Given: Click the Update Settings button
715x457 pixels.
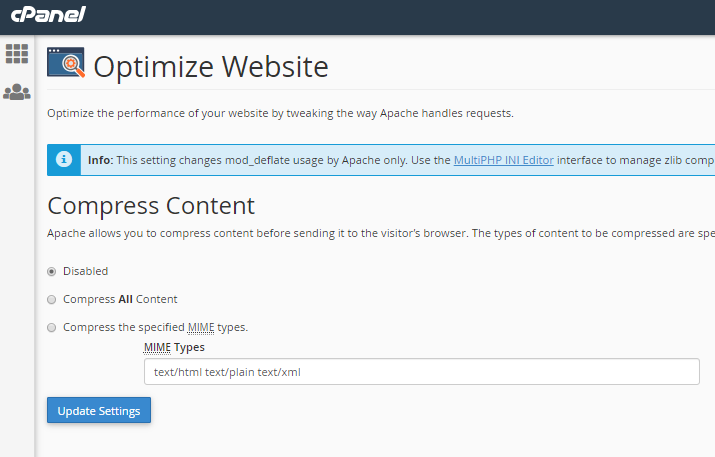Looking at the screenshot, I should tap(99, 410).
